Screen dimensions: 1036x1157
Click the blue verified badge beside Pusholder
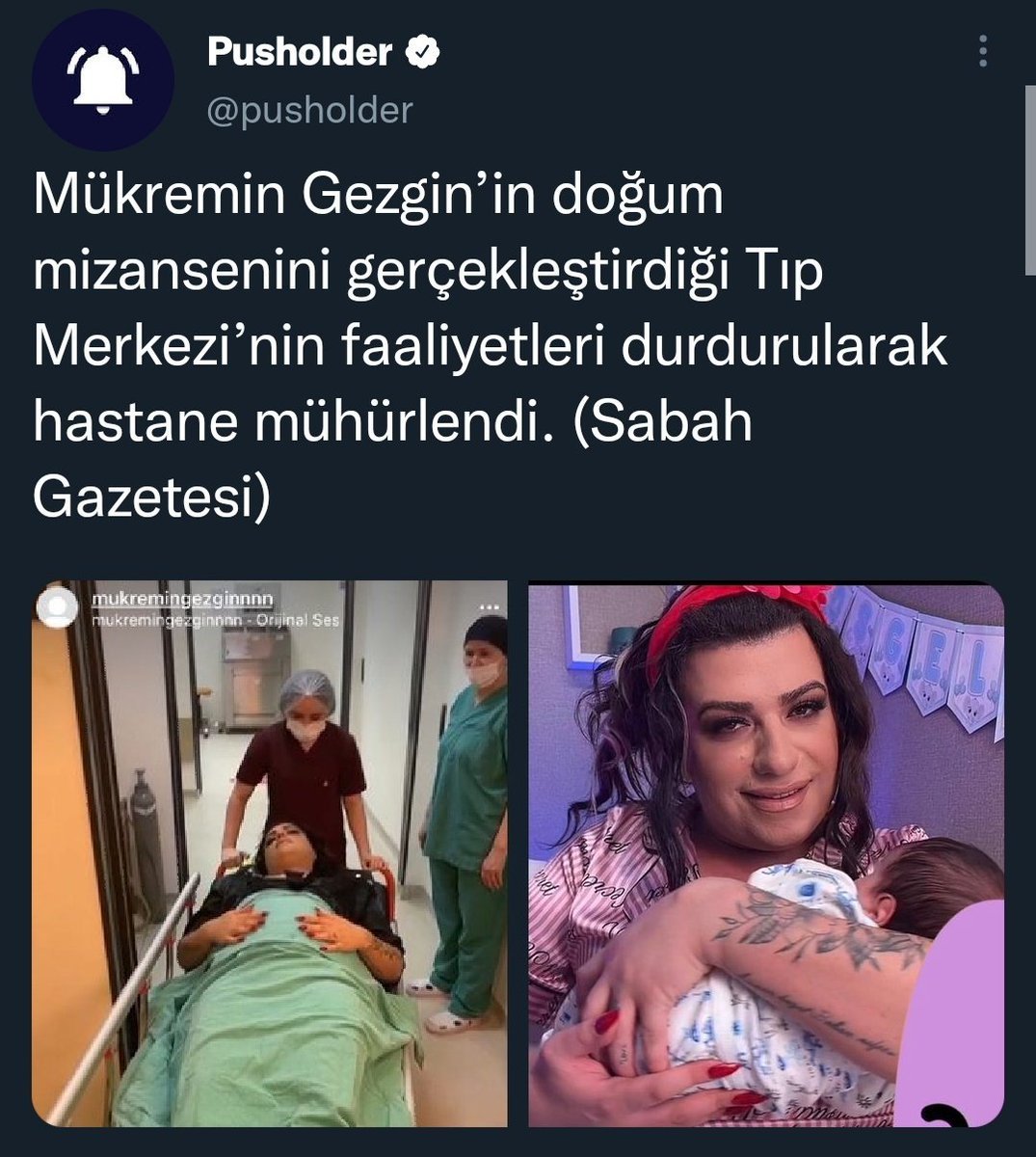422,53
